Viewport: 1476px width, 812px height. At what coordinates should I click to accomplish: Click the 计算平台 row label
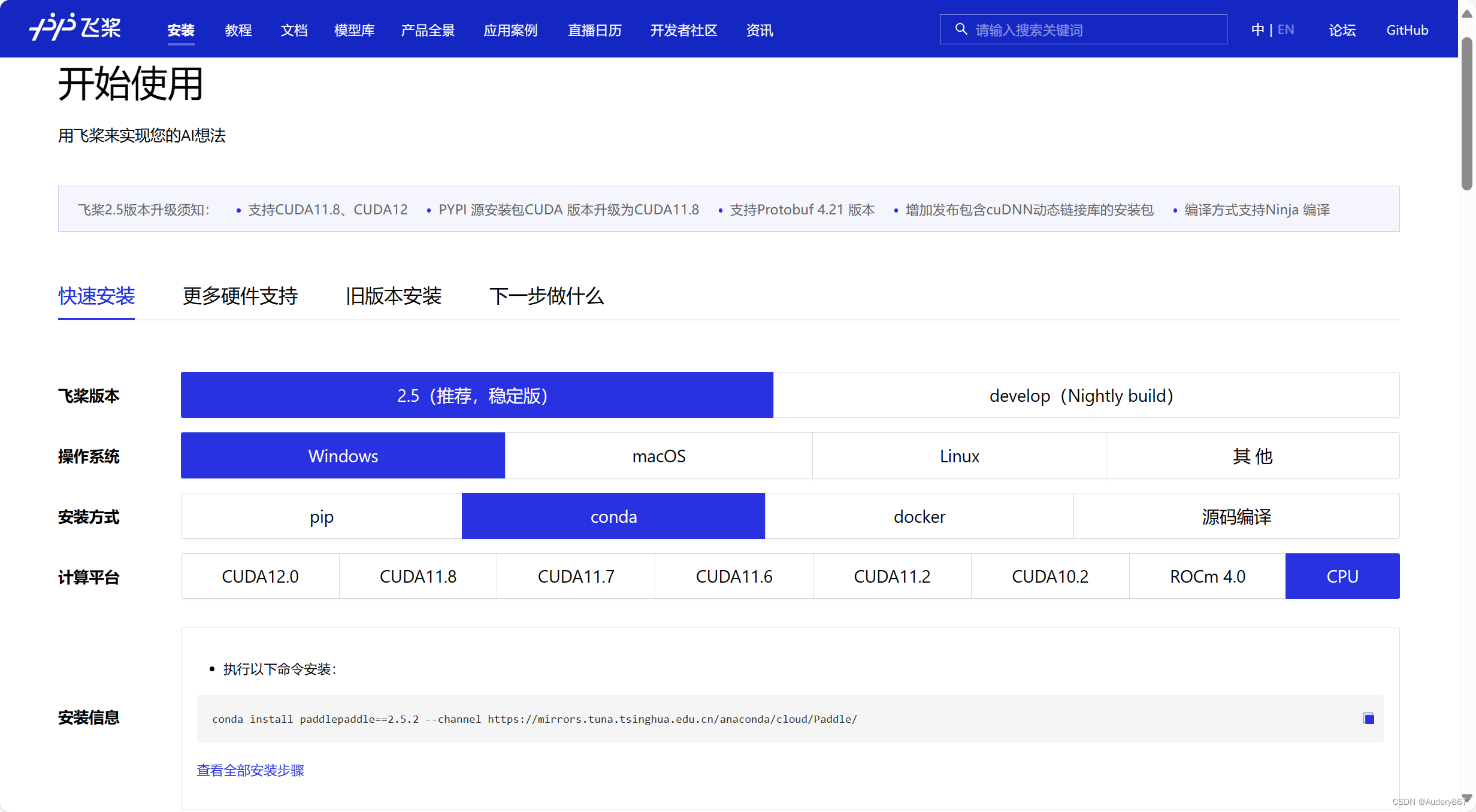coord(89,577)
